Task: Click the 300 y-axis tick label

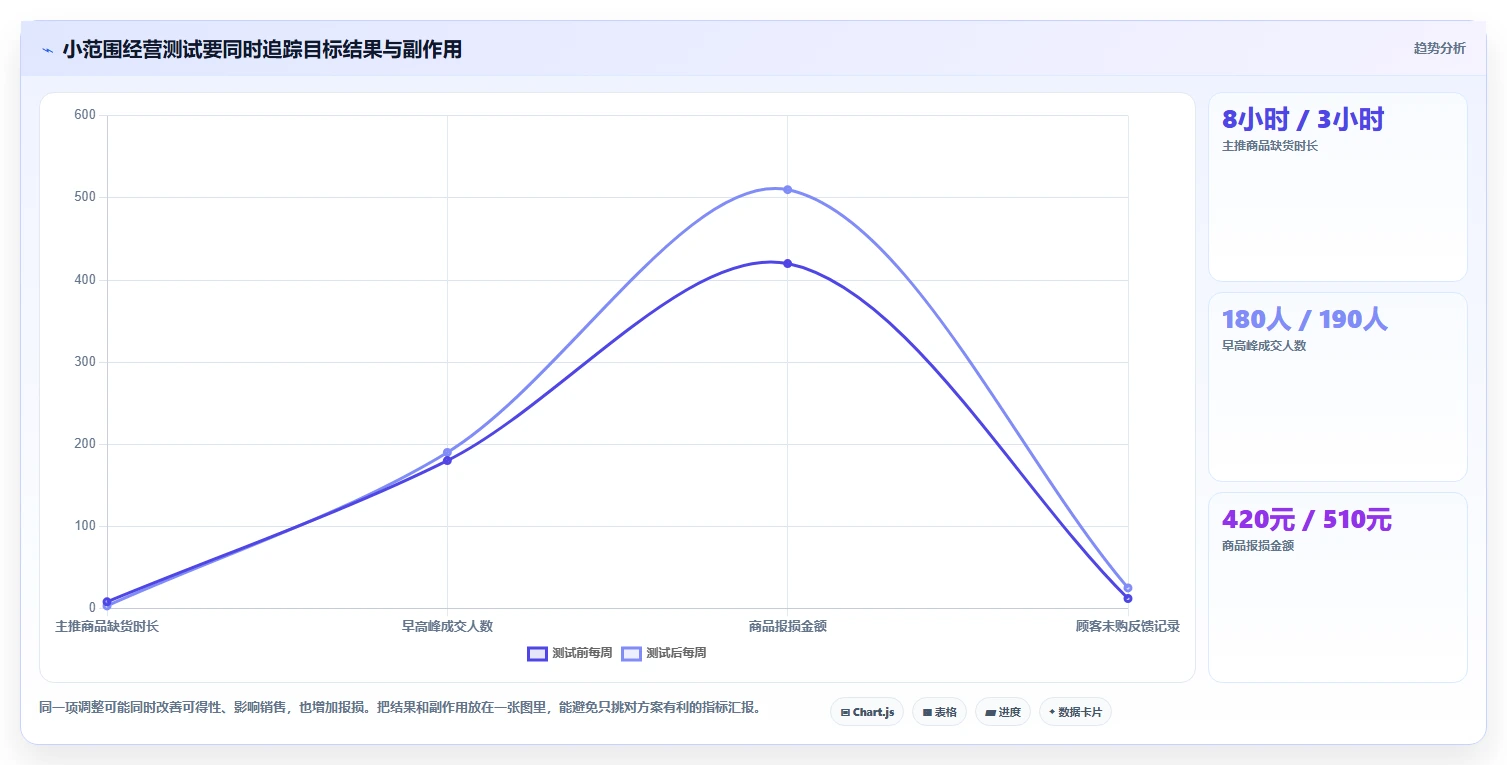Action: click(85, 362)
